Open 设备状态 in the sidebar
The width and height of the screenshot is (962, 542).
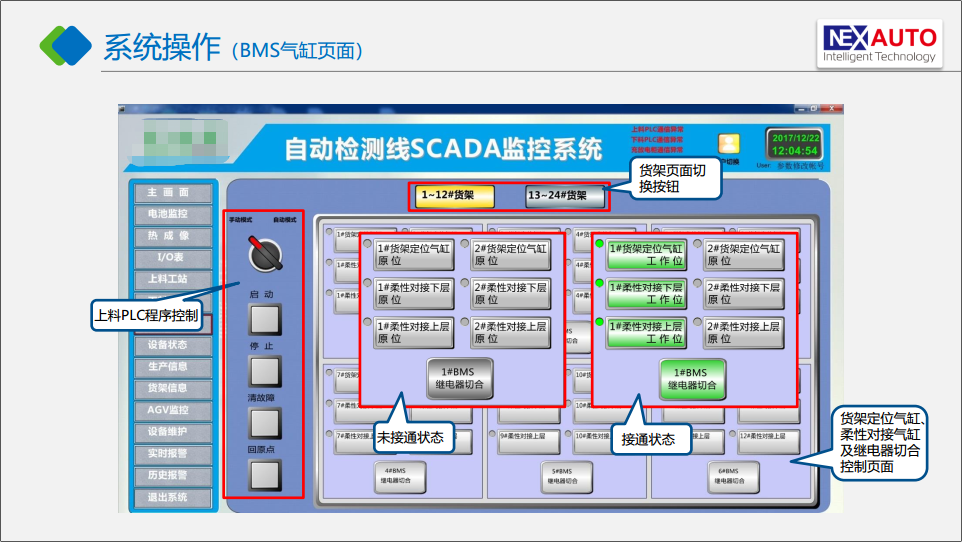(173, 345)
